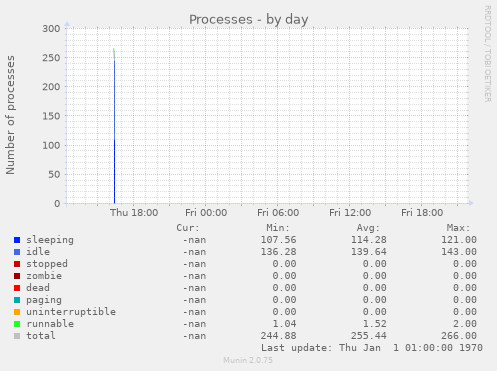Image resolution: width=497 pixels, height=371 pixels.
Task: Click the 'Thu 18:00' x-axis label
Action: 134,213
